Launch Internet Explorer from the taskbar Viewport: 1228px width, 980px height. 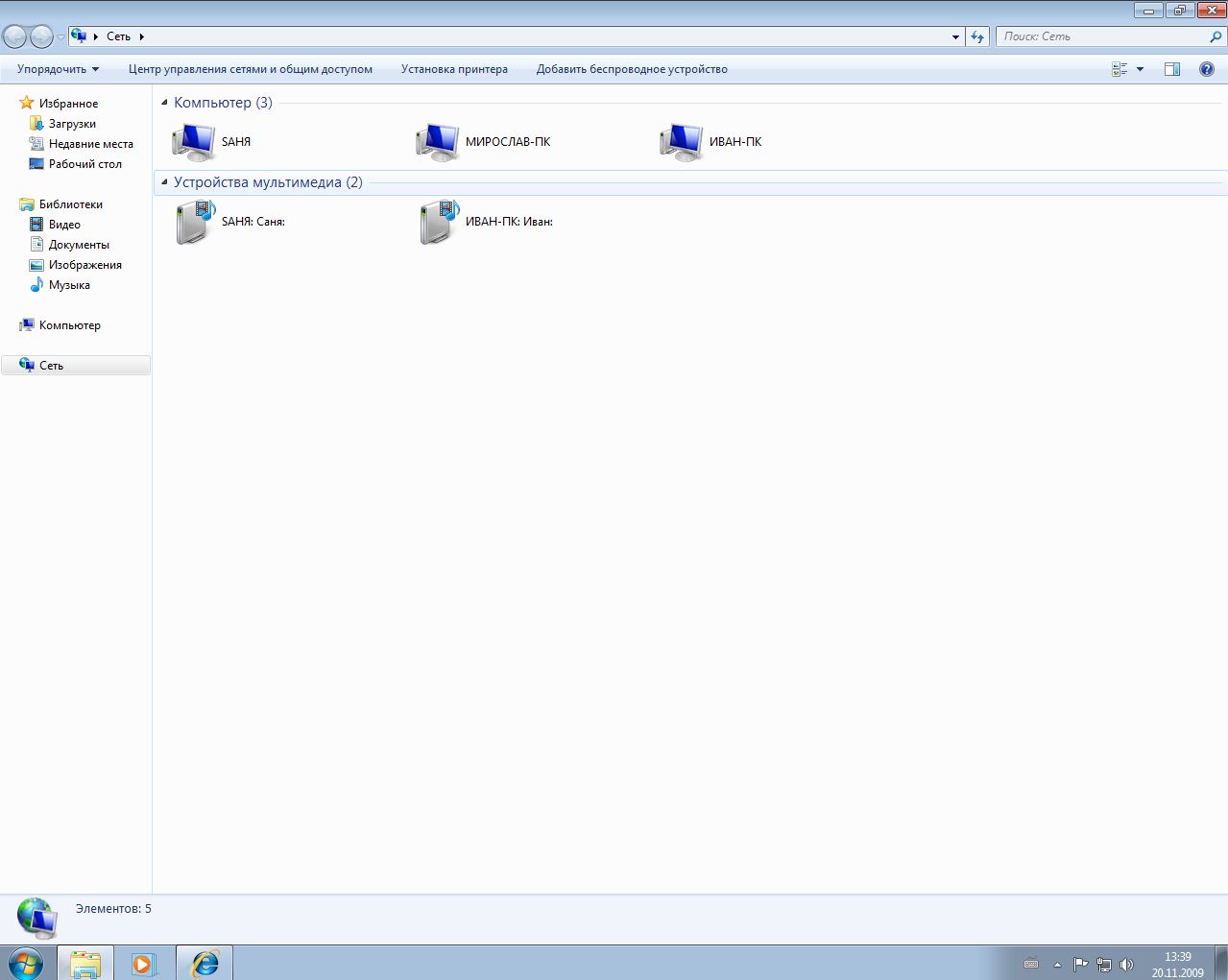(x=205, y=963)
